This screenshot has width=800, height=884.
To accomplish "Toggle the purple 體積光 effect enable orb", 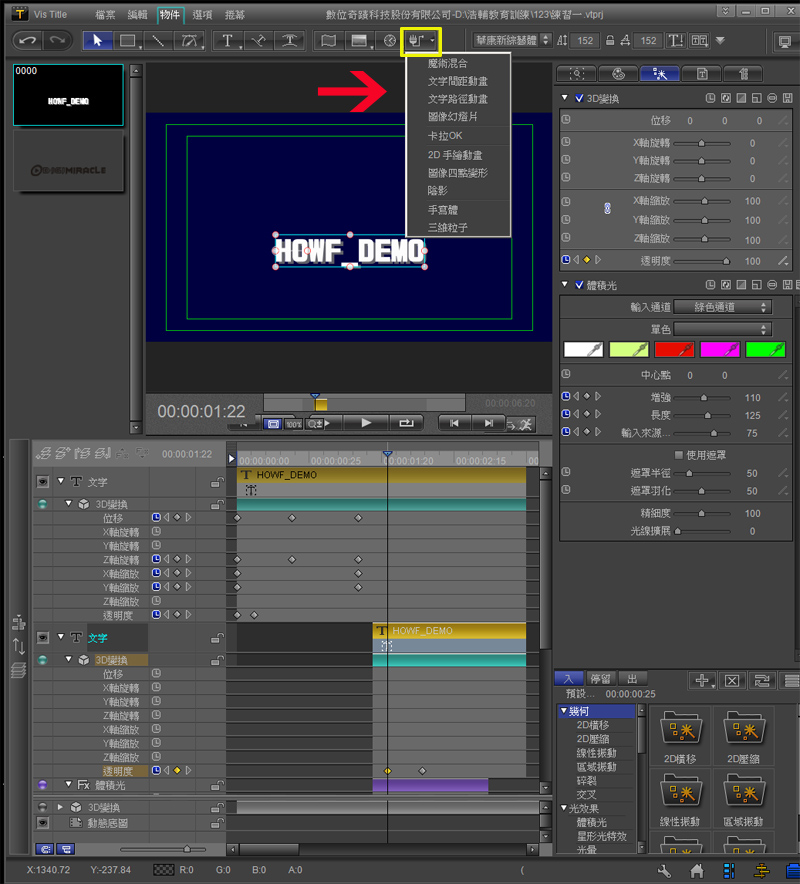I will click(x=42, y=784).
